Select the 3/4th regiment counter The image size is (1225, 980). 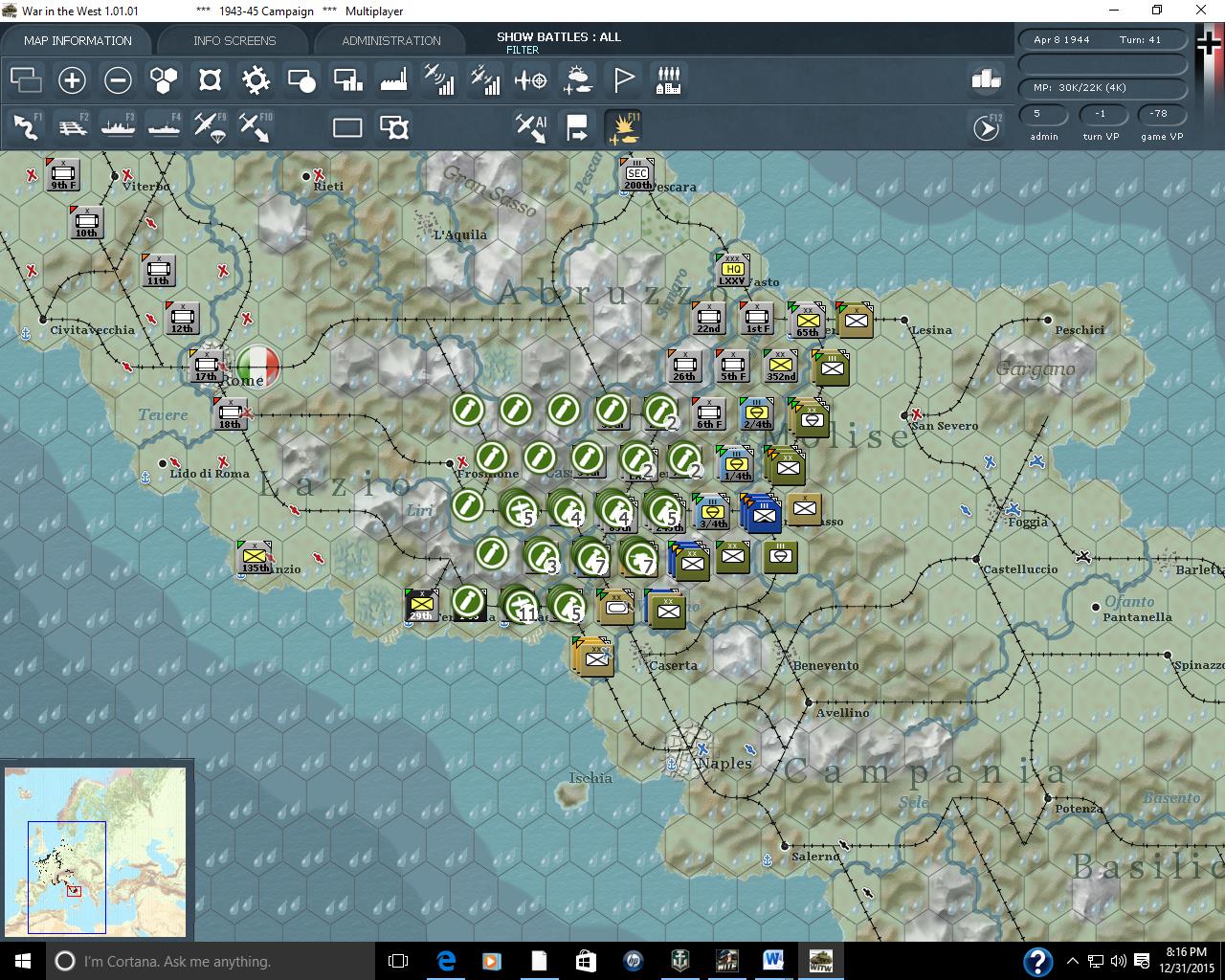[711, 512]
